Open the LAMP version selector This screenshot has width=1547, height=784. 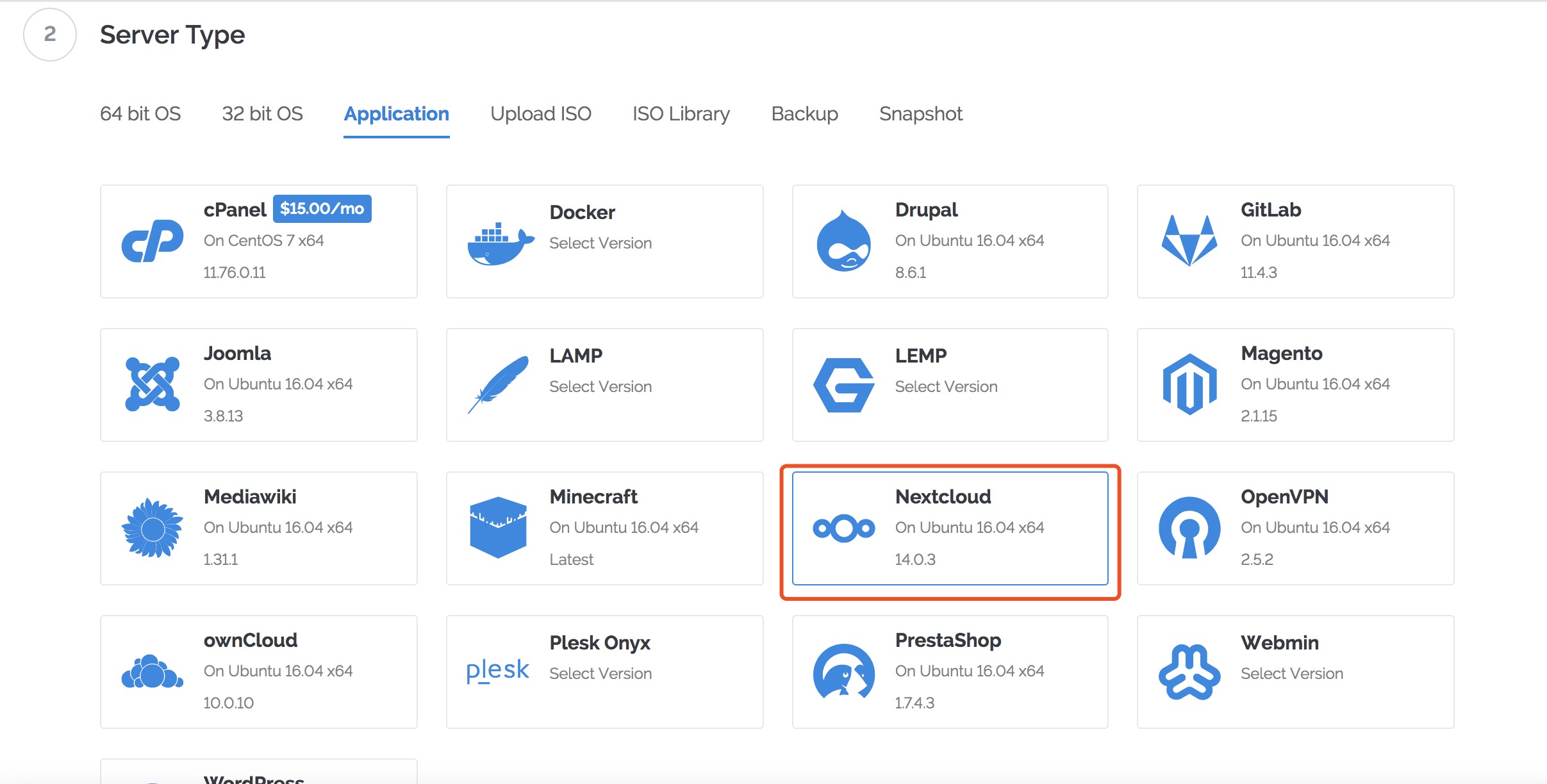(600, 386)
